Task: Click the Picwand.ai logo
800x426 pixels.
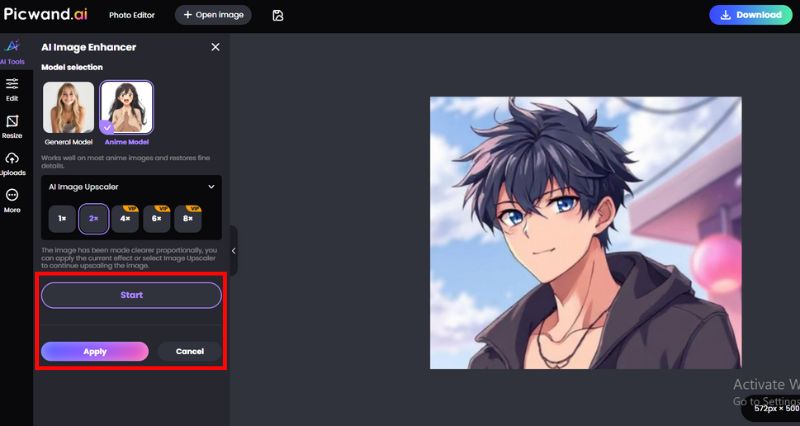Action: [45, 14]
